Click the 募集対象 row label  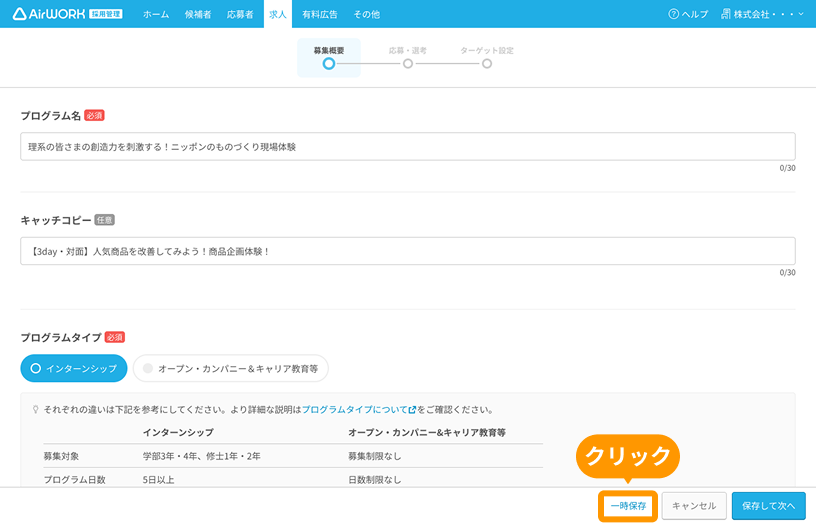click(x=61, y=456)
